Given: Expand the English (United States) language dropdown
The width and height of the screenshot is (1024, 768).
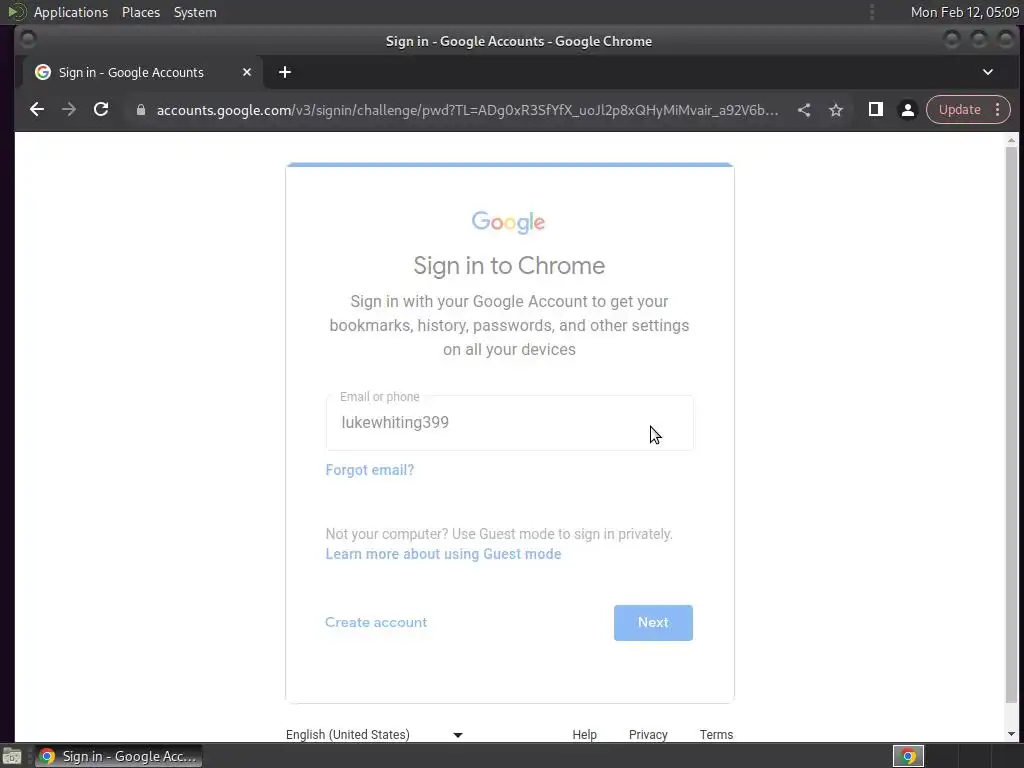Looking at the screenshot, I should (374, 735).
